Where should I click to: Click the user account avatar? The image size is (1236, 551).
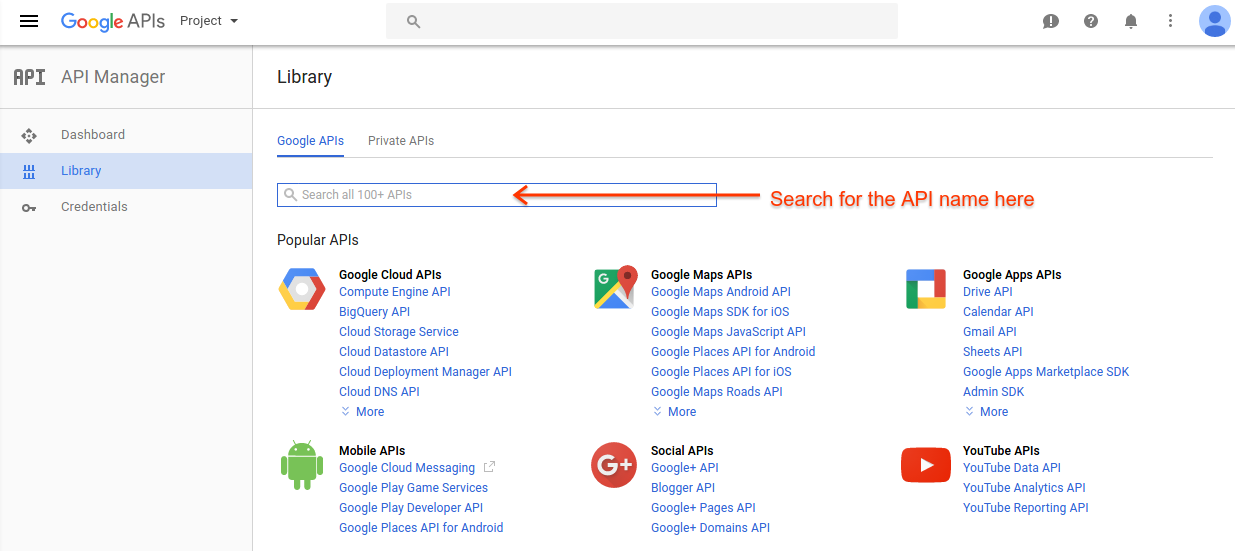(x=1214, y=21)
